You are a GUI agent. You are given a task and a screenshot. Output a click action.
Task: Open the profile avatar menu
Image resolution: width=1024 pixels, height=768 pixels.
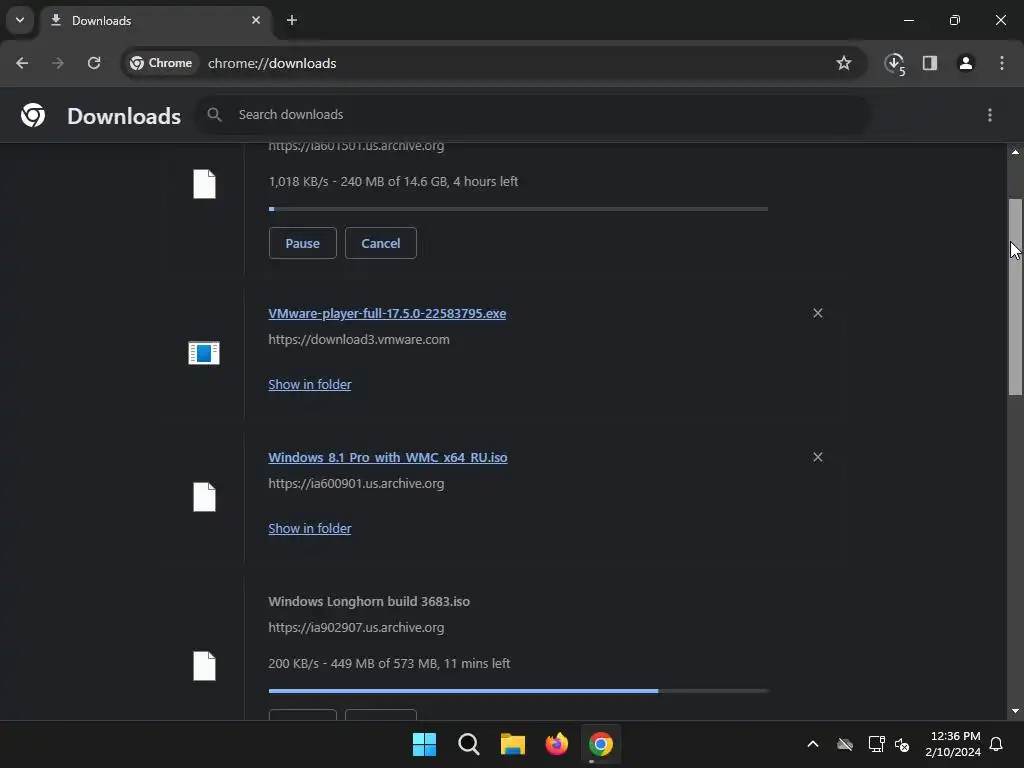click(966, 63)
